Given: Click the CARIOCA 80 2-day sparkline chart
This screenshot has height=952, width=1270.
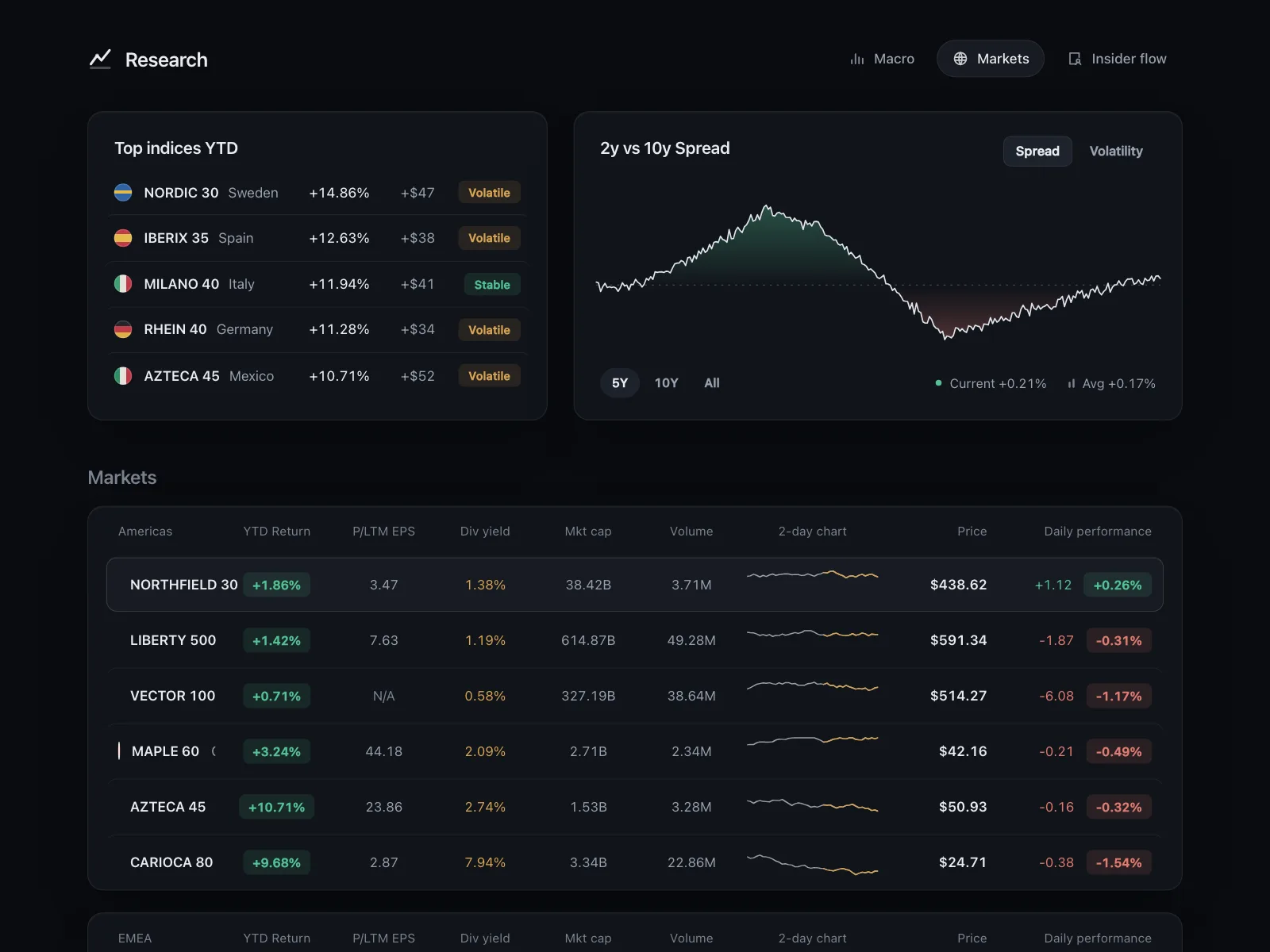Looking at the screenshot, I should click(812, 865).
